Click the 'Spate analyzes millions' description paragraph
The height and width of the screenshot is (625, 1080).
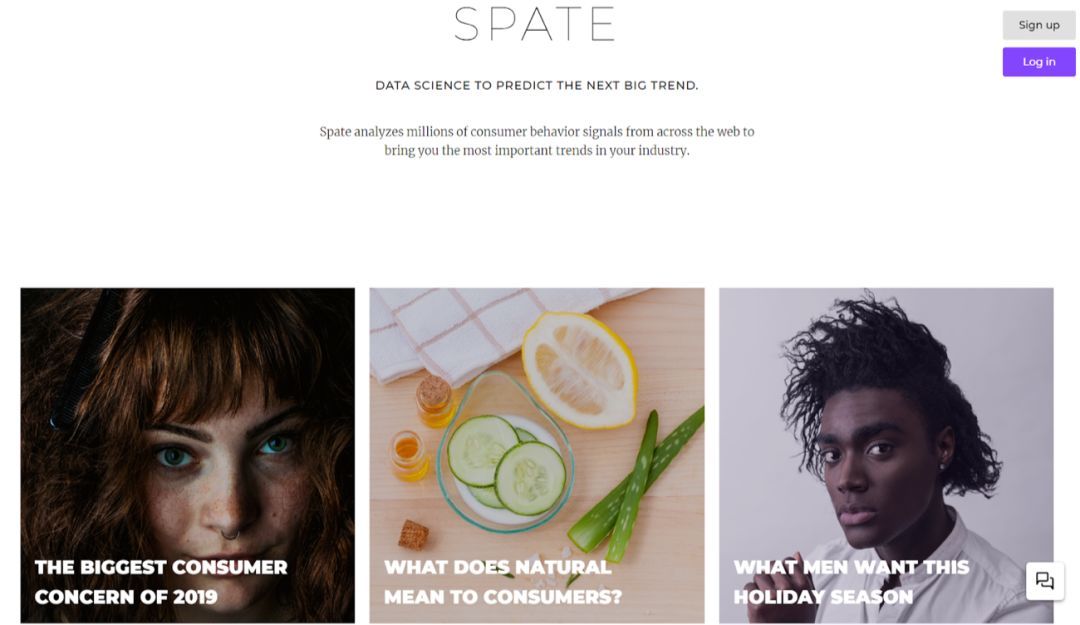point(536,141)
